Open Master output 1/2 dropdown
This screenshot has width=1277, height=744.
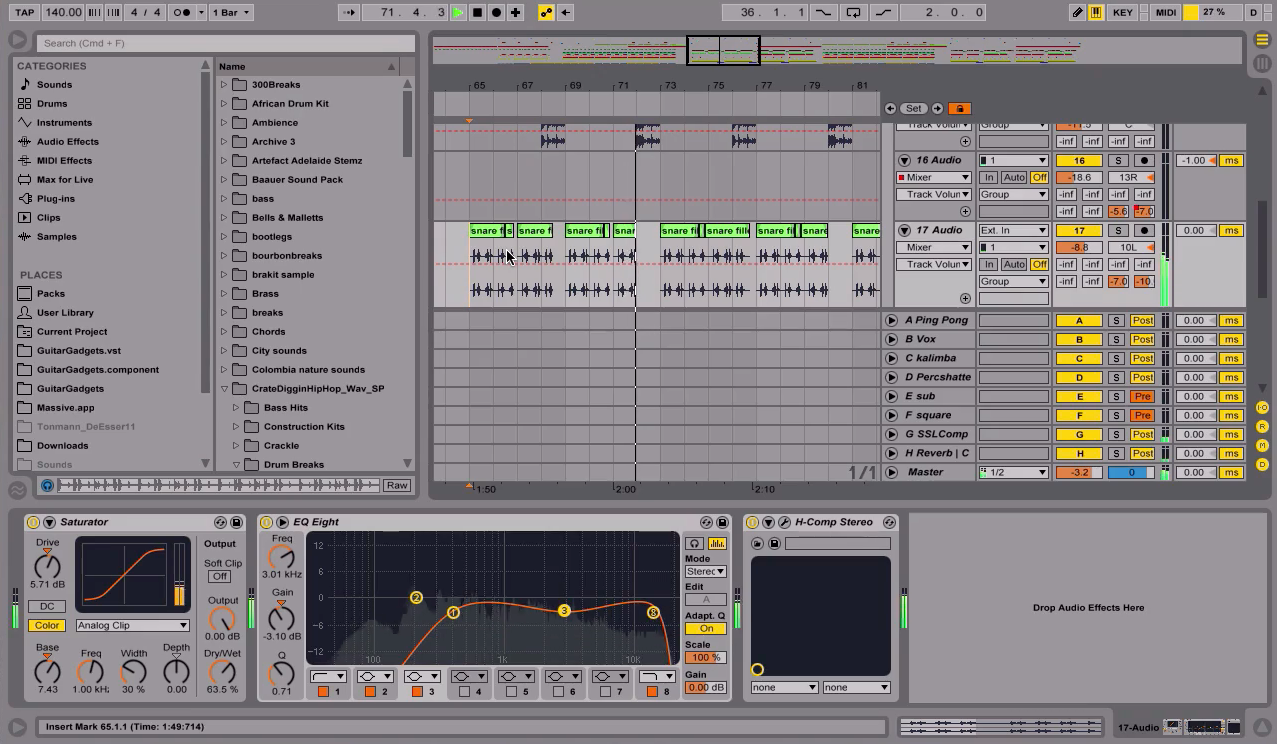[1013, 472]
